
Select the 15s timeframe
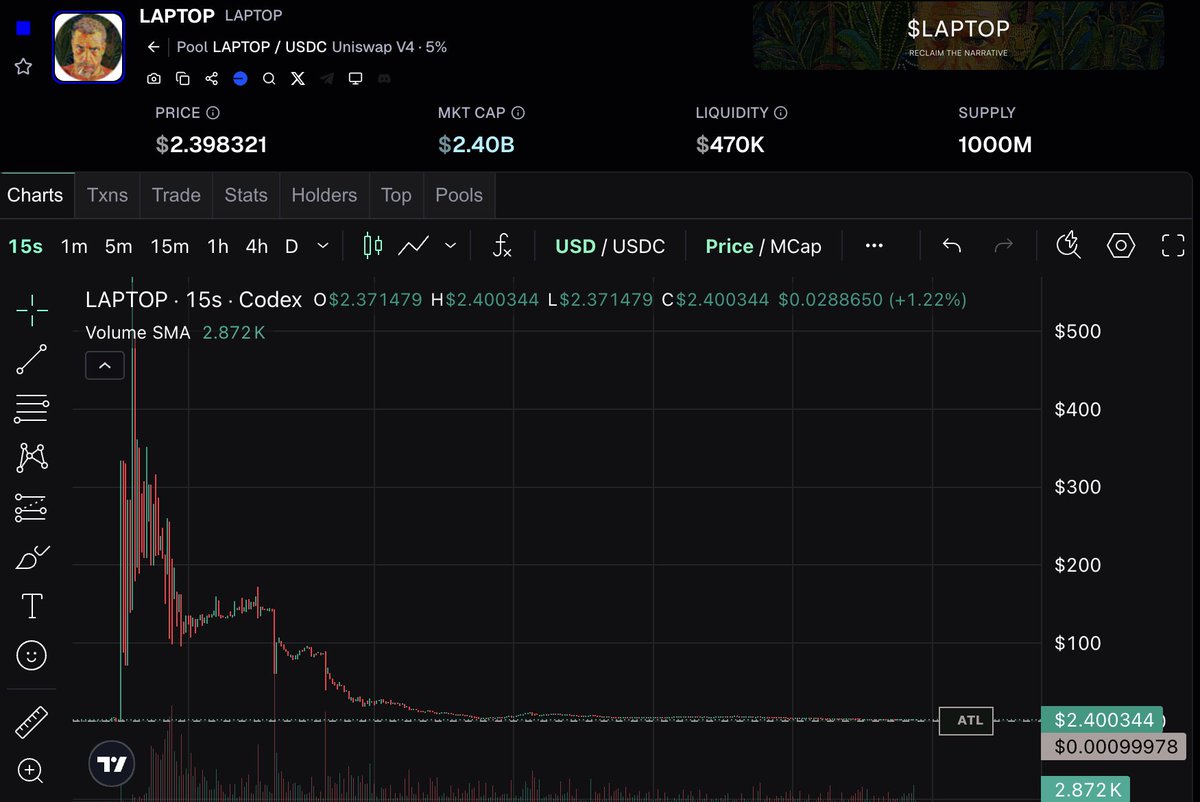(x=26, y=246)
